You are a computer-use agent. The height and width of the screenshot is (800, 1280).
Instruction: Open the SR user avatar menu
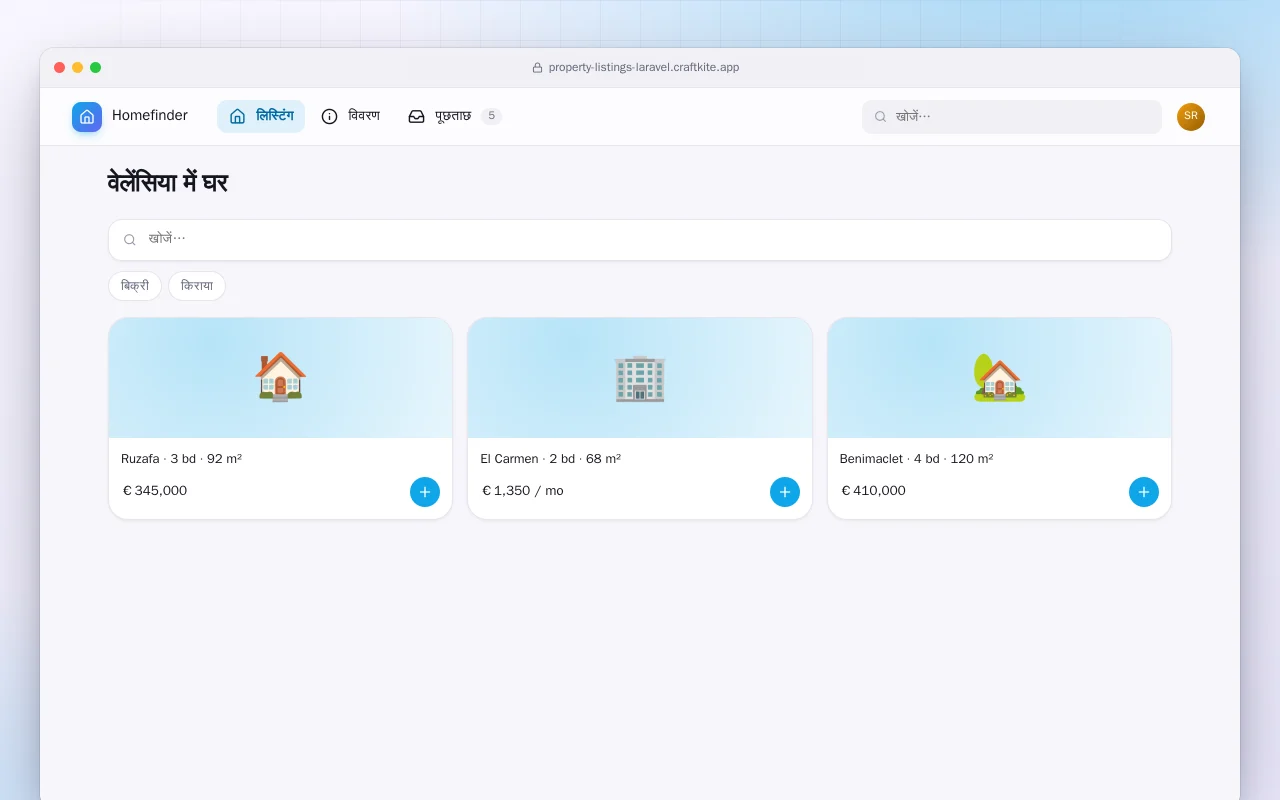pos(1191,117)
